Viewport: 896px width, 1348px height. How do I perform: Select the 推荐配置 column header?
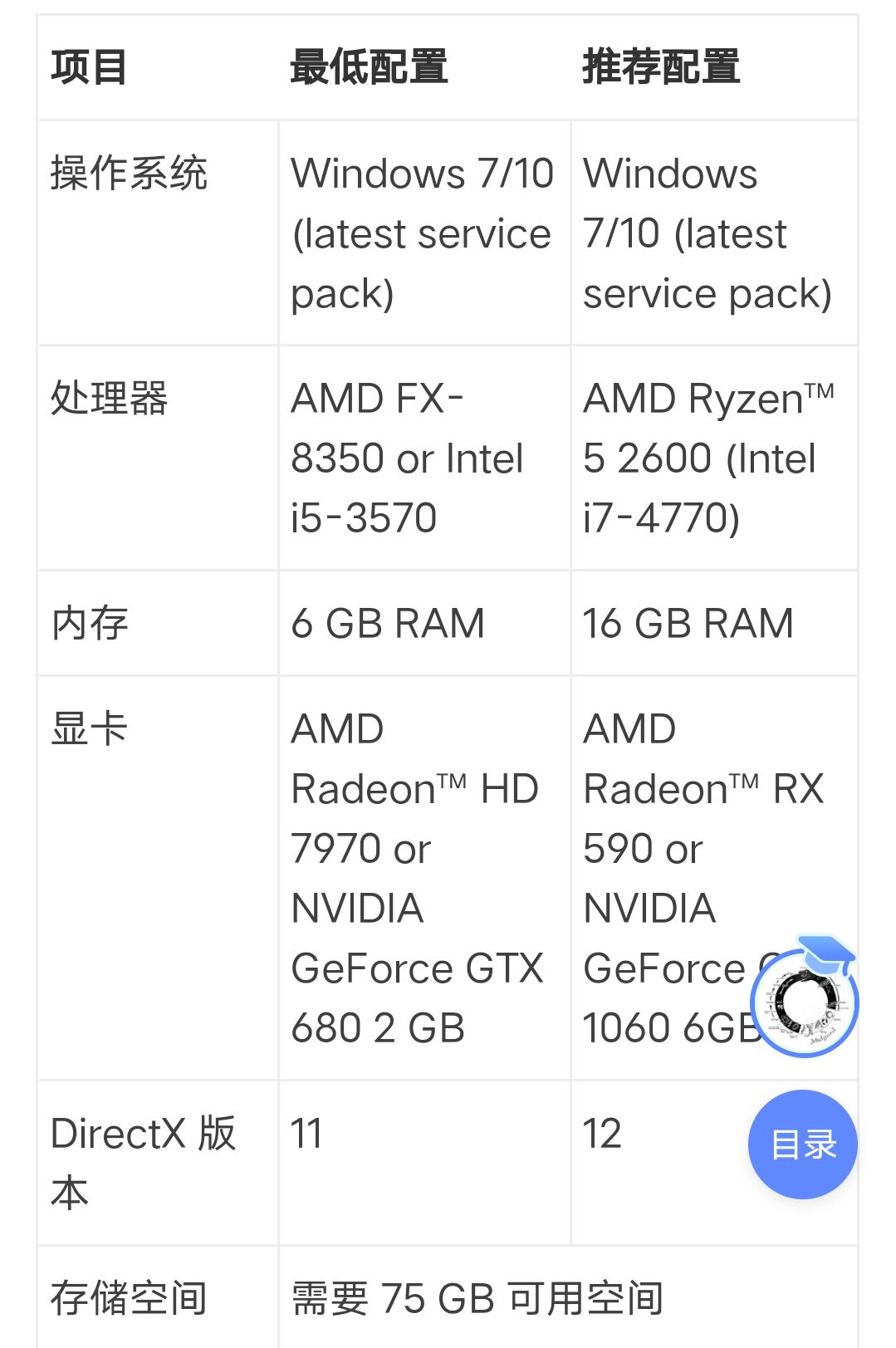[661, 67]
